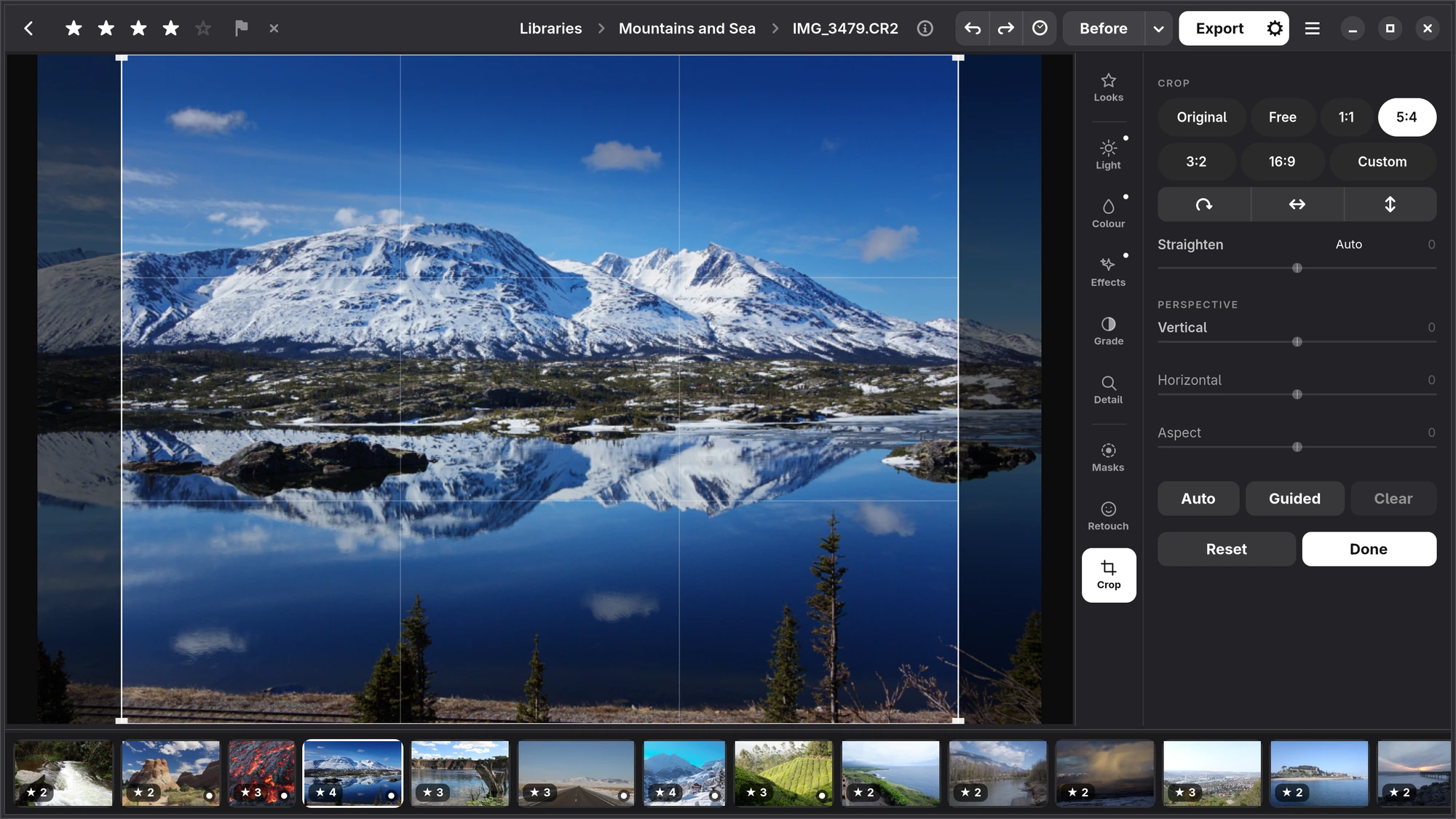
Task: Switch to the Effects panel
Action: pos(1108,272)
